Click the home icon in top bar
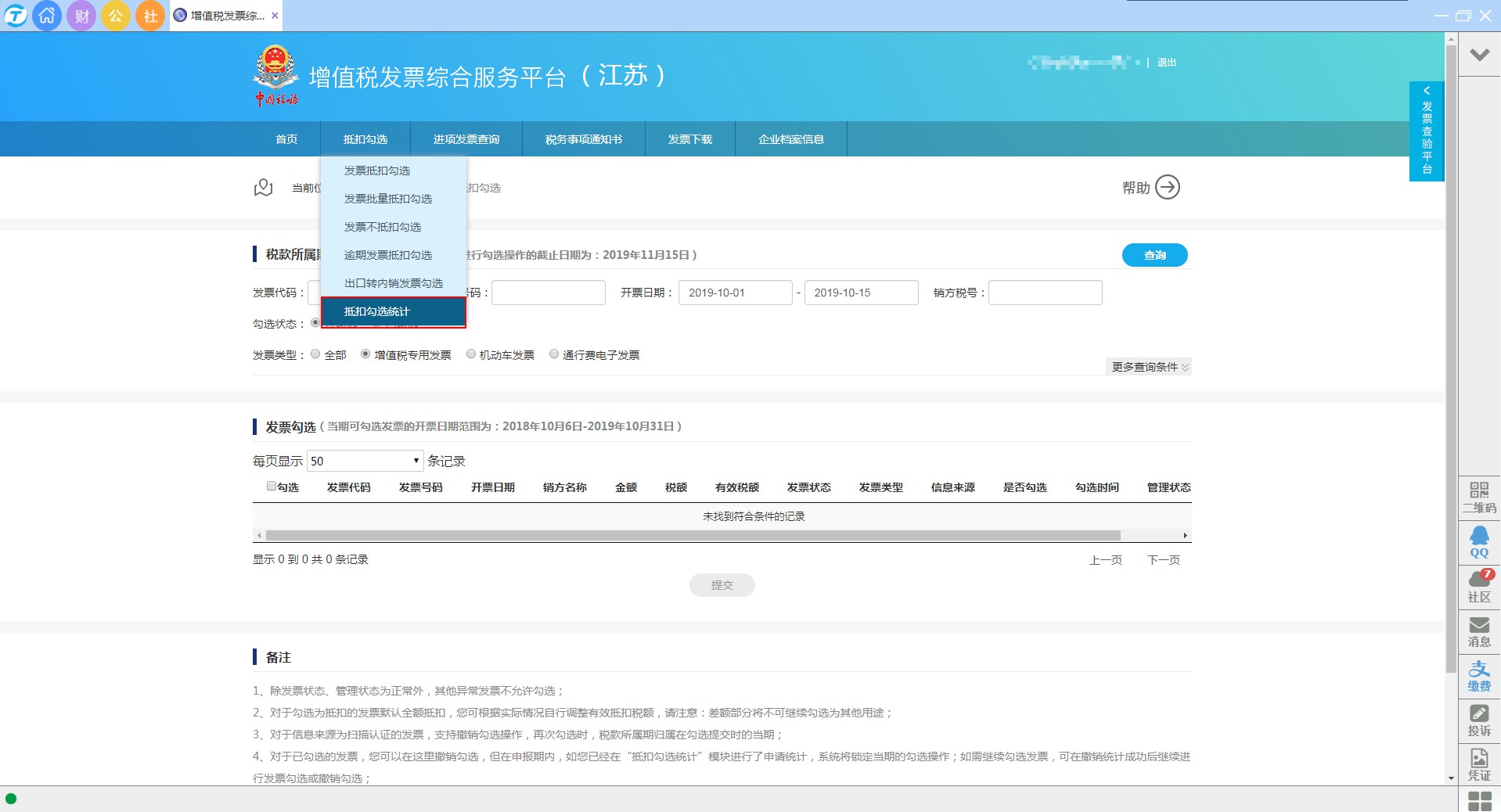The height and width of the screenshot is (812, 1501). 47,16
